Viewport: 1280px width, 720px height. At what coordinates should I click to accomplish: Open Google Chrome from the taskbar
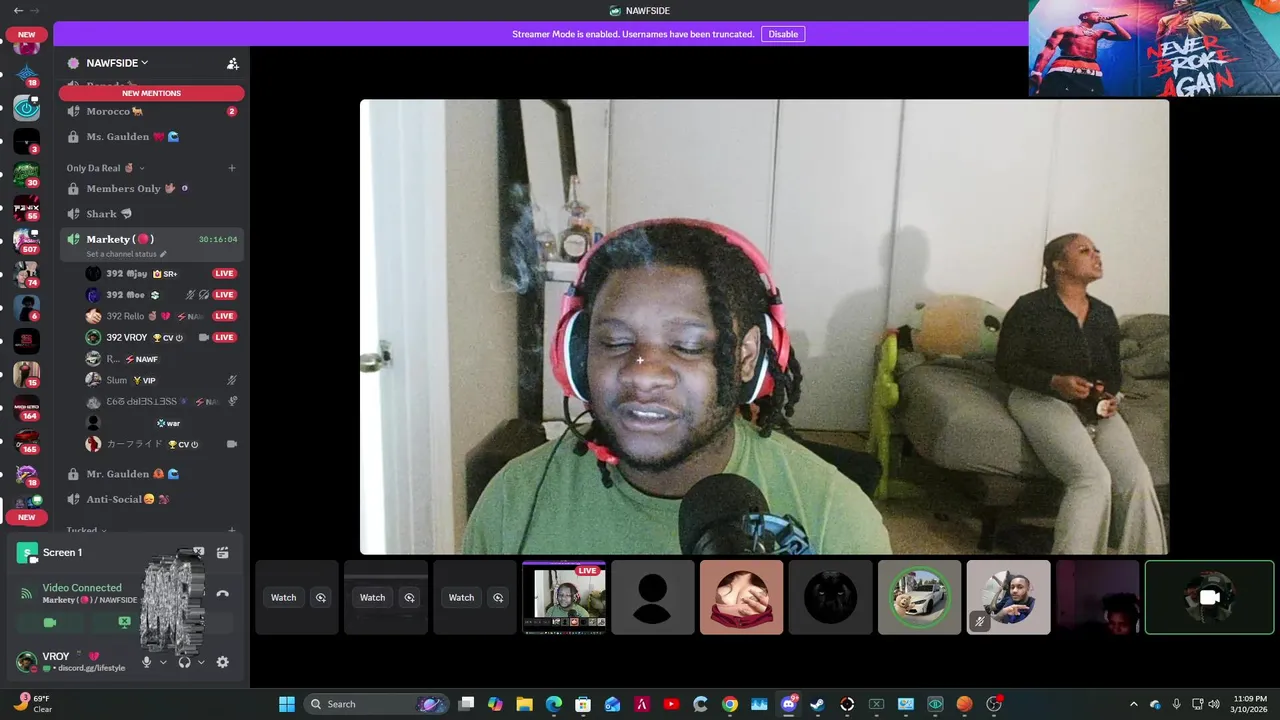tap(730, 704)
